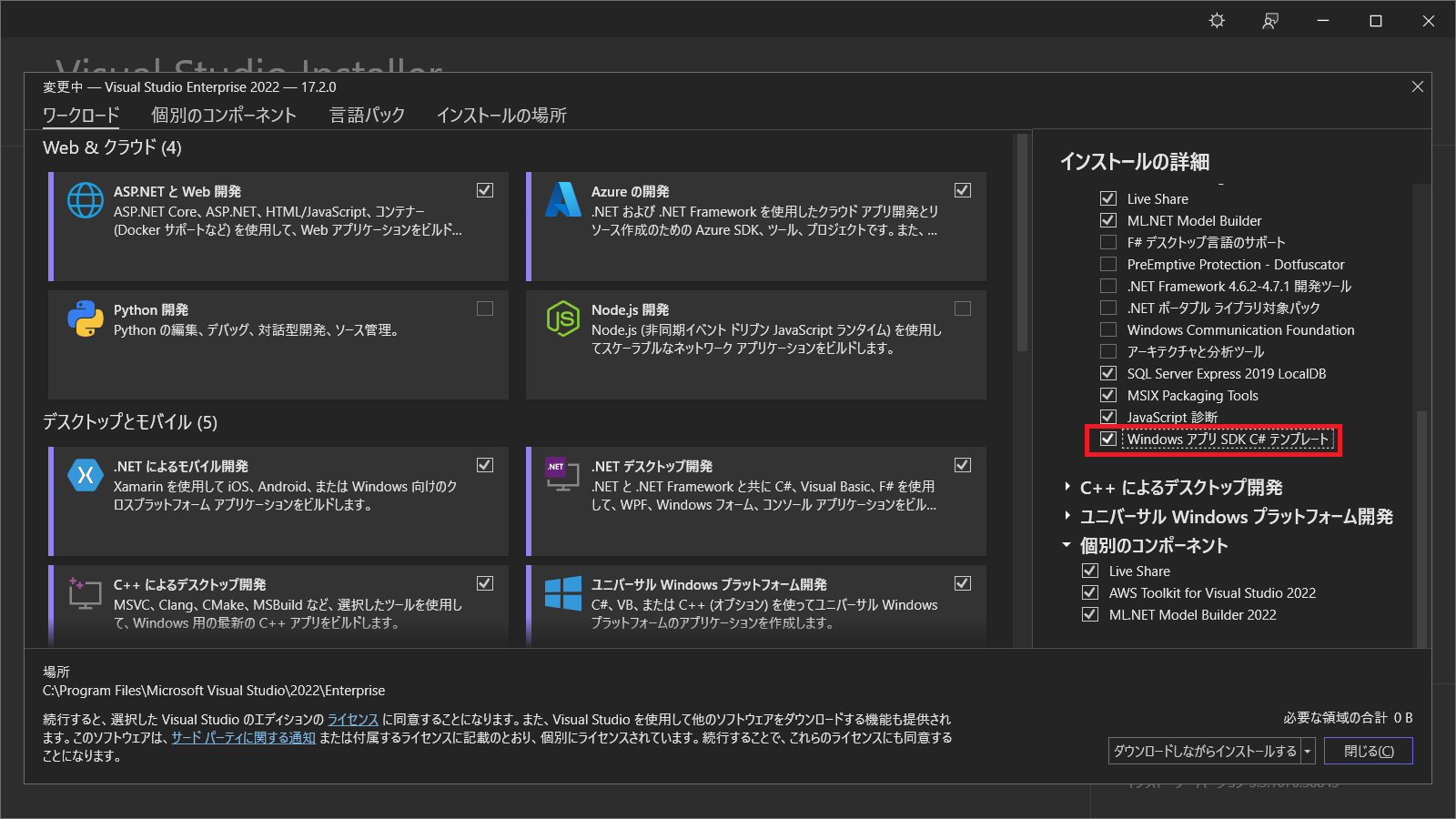Switch to 言語パック tab
This screenshot has height=819, width=1456.
[367, 116]
